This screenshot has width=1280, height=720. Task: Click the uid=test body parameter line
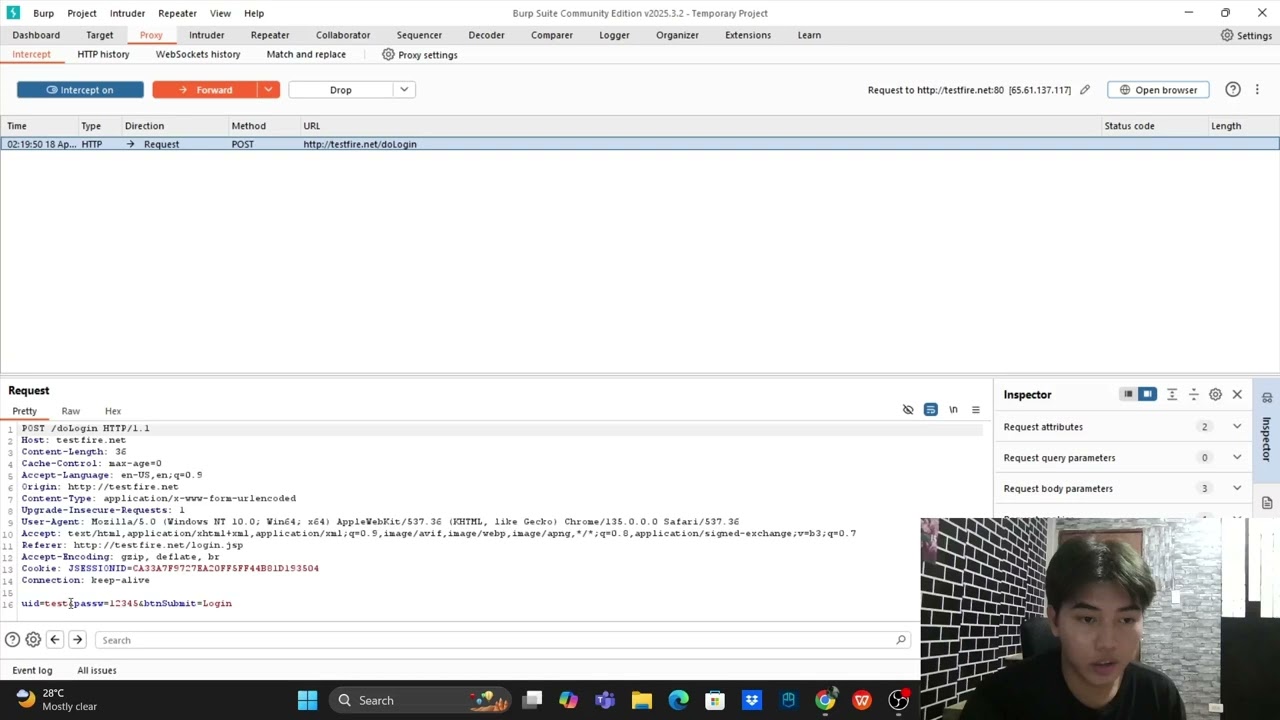[127, 603]
